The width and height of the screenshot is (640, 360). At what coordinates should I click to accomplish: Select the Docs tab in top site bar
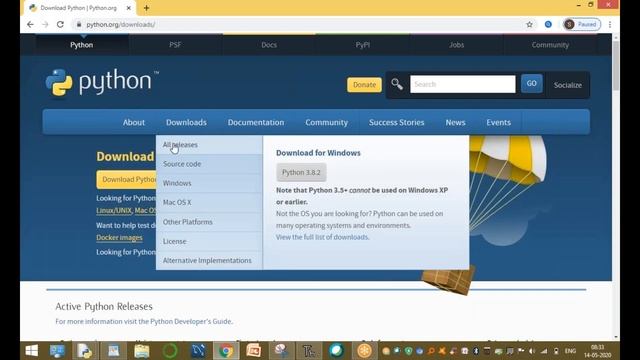(269, 45)
